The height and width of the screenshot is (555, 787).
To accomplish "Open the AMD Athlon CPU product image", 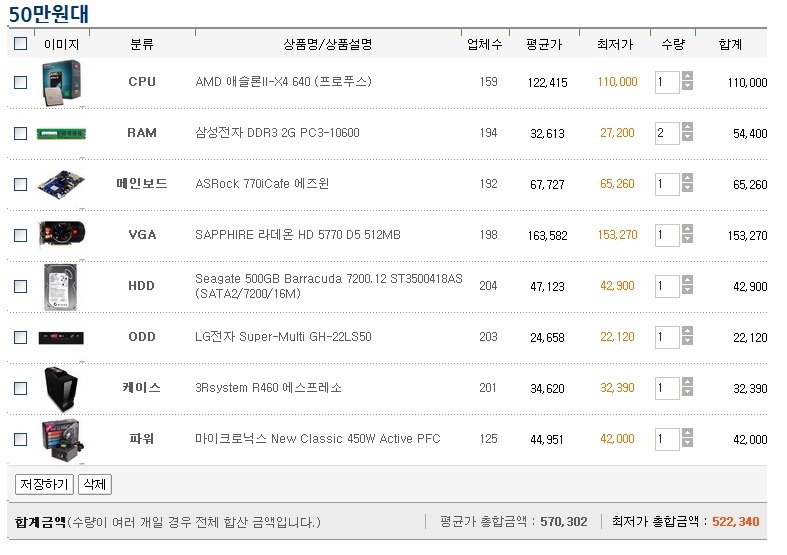I will [x=61, y=83].
